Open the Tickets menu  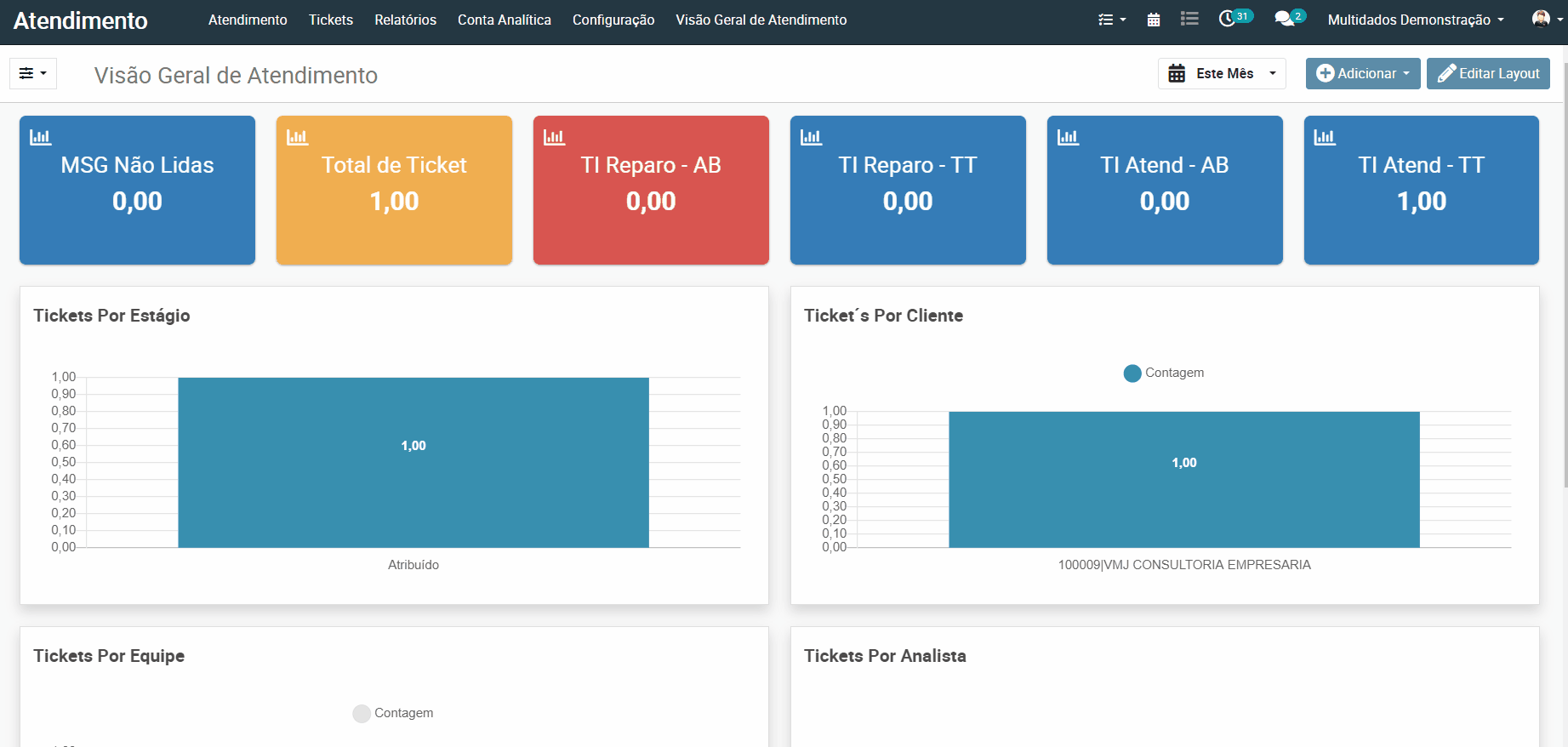[x=330, y=20]
